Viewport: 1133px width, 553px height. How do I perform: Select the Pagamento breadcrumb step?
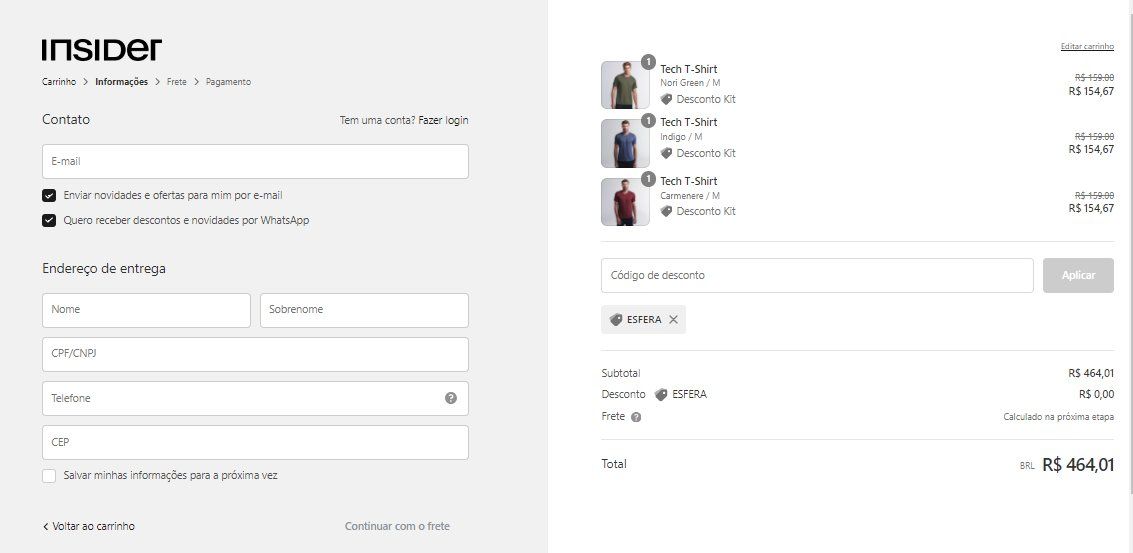pyautogui.click(x=228, y=82)
